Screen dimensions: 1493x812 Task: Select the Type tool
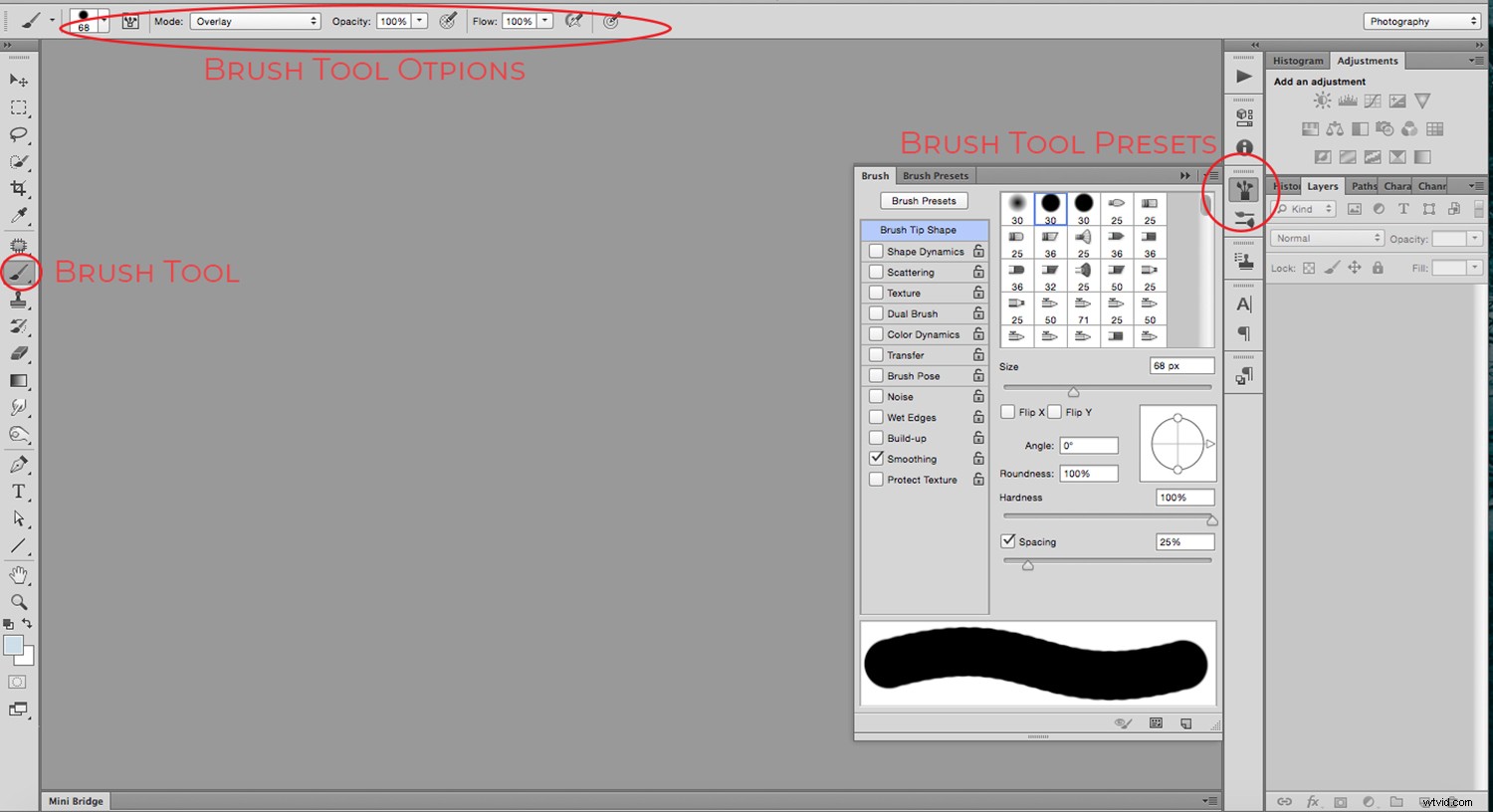click(18, 491)
